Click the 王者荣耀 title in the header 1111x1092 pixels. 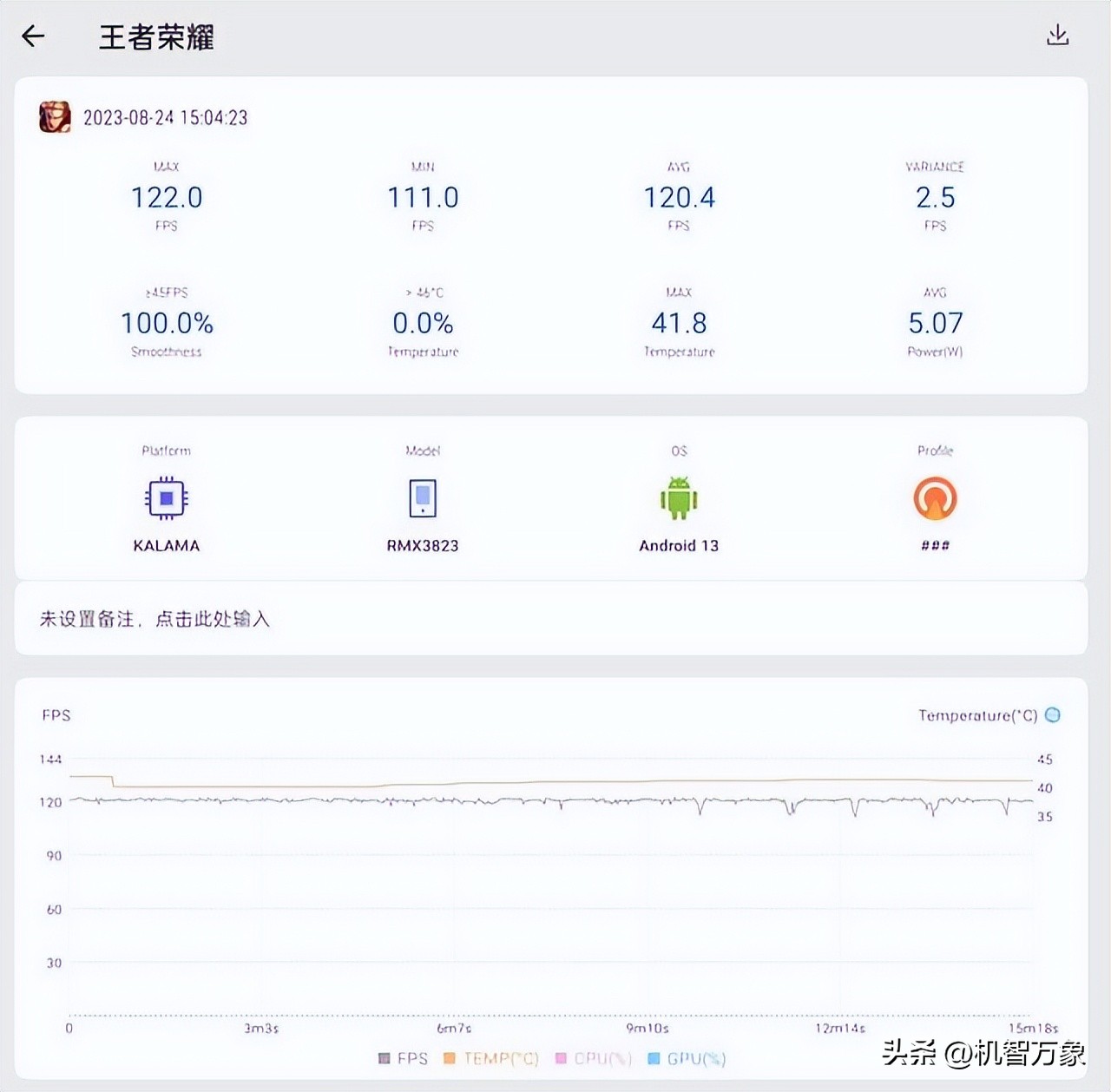(154, 38)
